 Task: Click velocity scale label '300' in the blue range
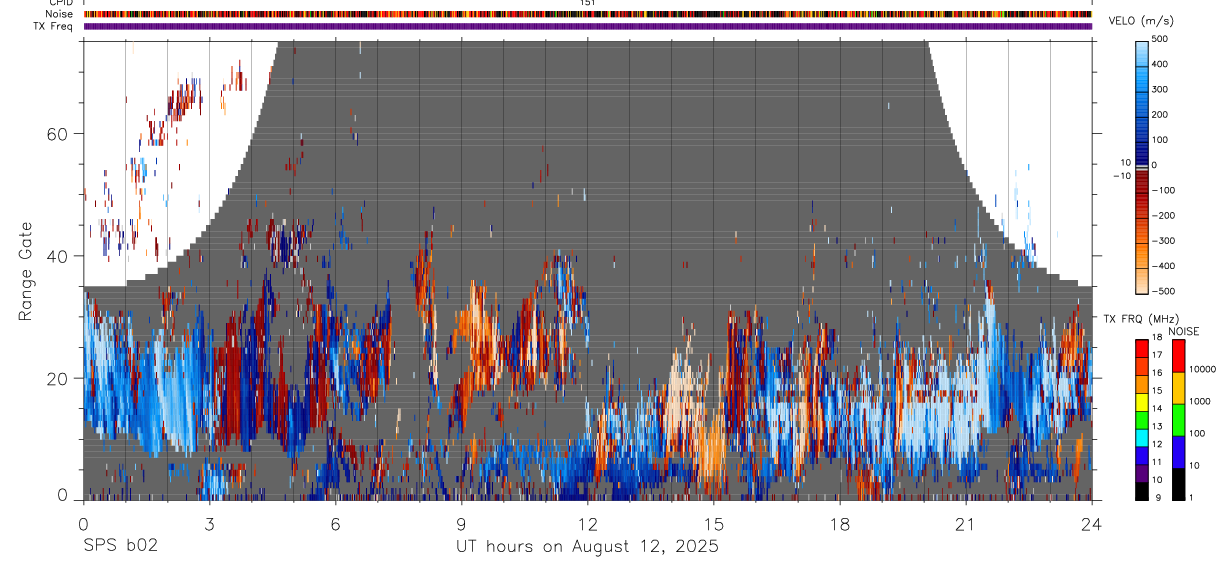[x=1161, y=89]
